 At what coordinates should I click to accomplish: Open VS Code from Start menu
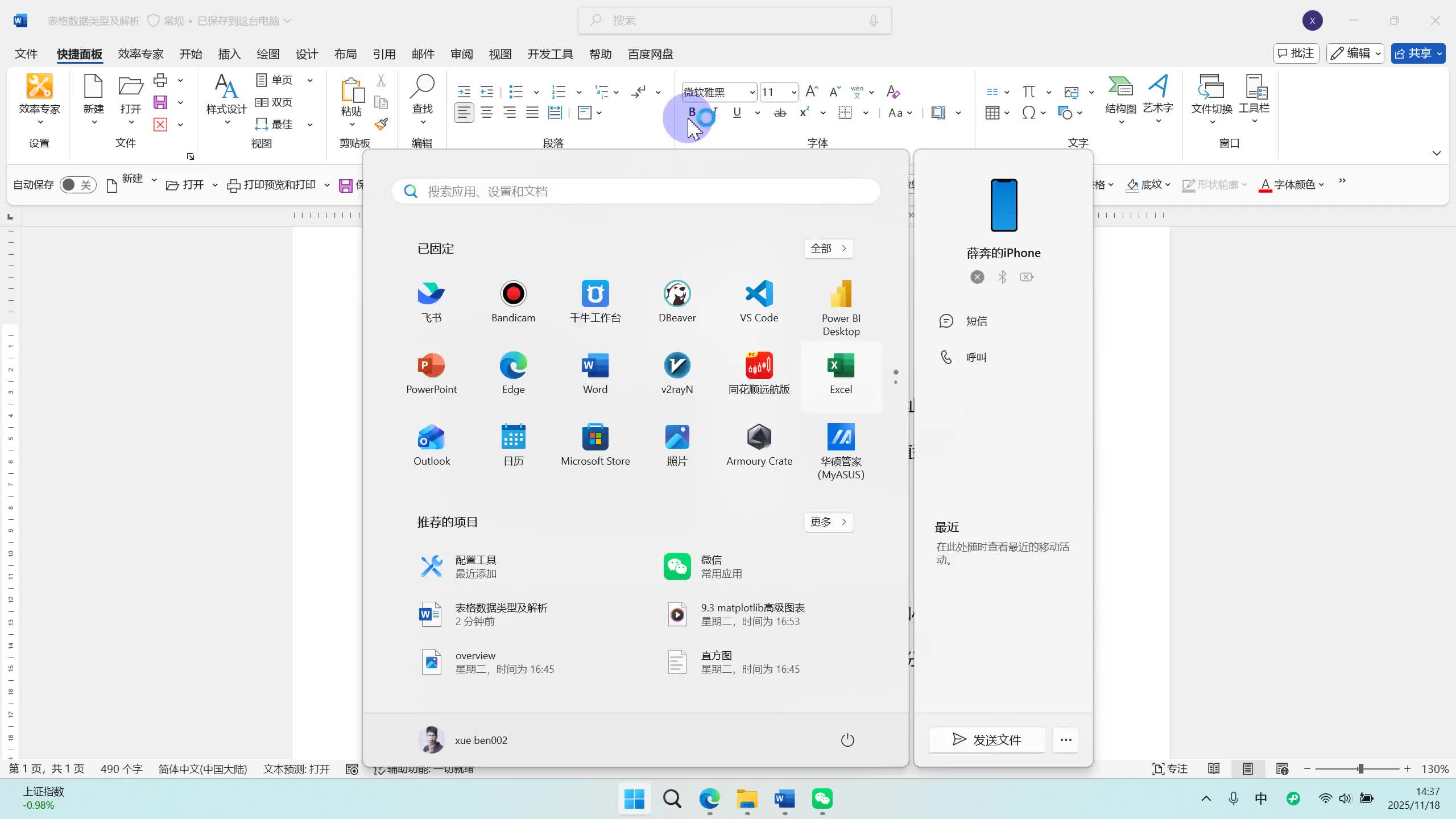tap(759, 301)
